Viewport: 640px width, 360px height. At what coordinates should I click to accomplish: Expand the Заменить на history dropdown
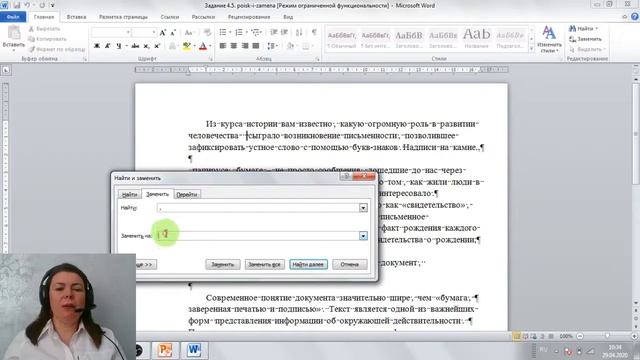click(363, 236)
